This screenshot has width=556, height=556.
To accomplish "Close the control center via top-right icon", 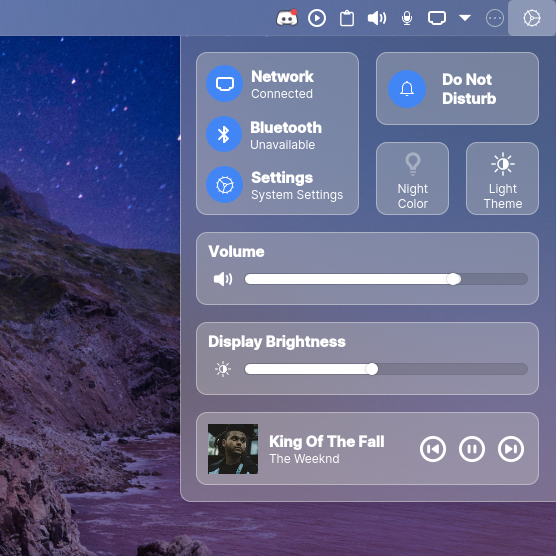I will click(532, 18).
